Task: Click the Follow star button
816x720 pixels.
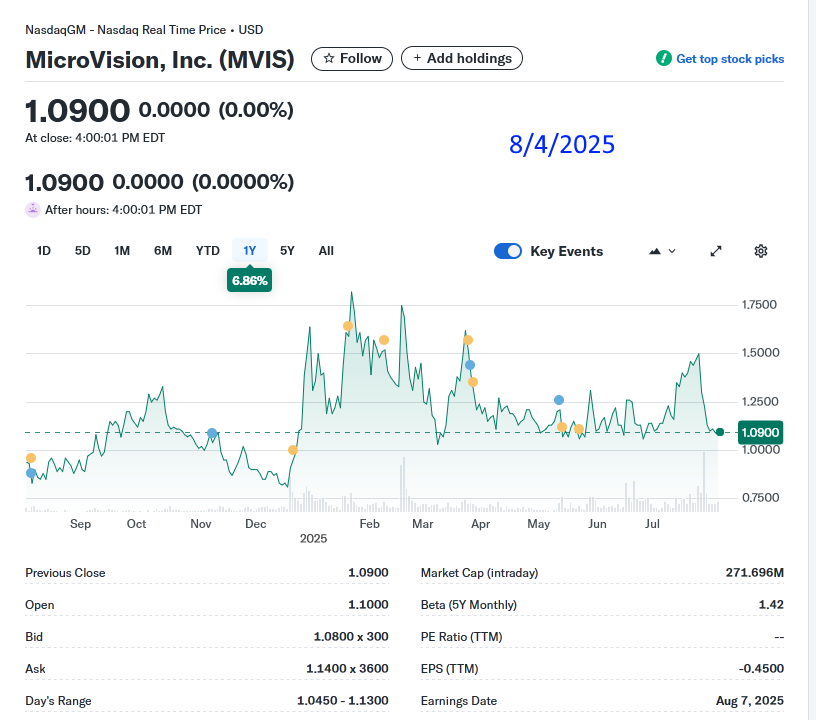Action: (352, 58)
